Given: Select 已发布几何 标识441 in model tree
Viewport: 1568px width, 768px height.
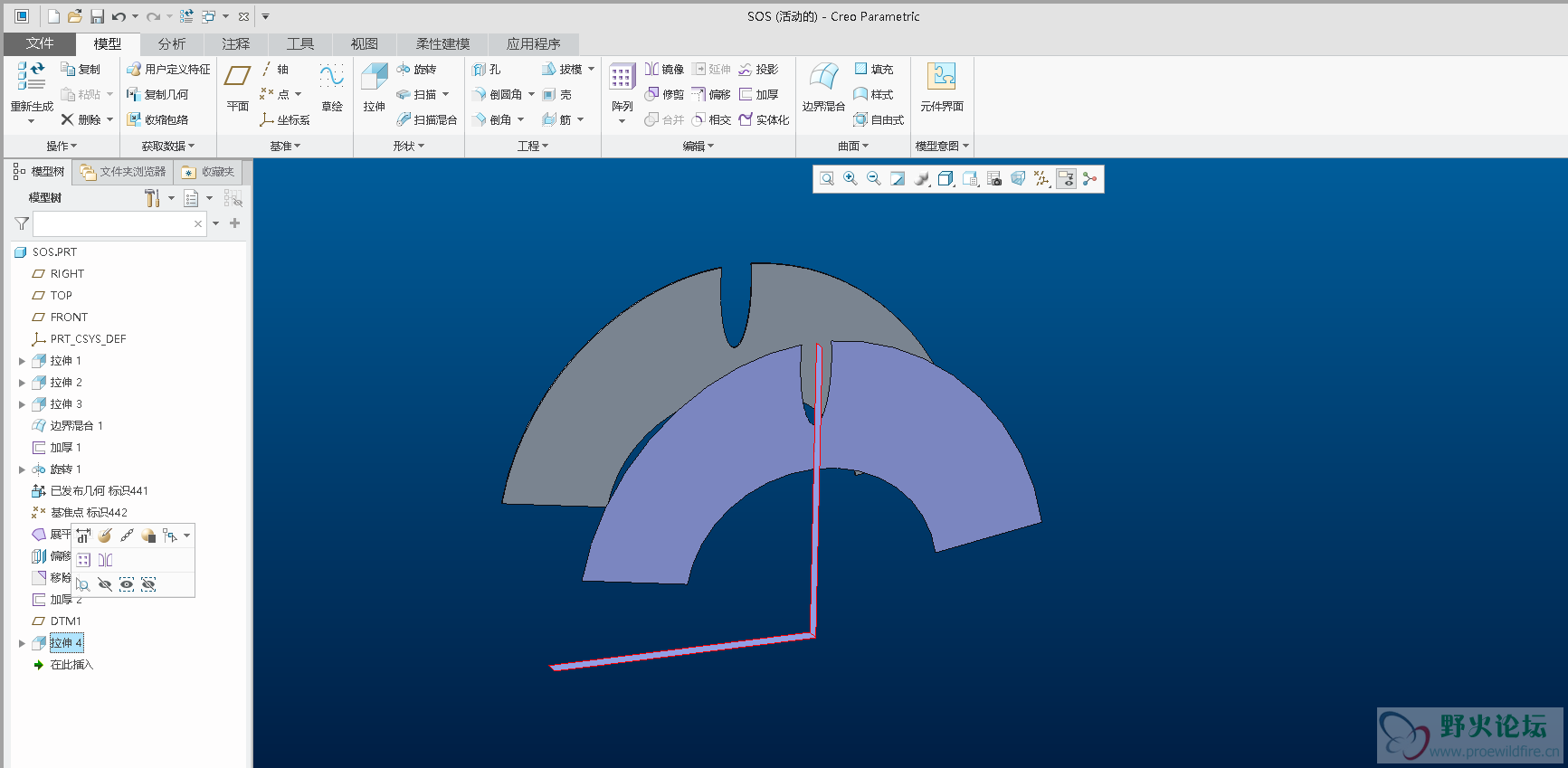Looking at the screenshot, I should pyautogui.click(x=99, y=491).
